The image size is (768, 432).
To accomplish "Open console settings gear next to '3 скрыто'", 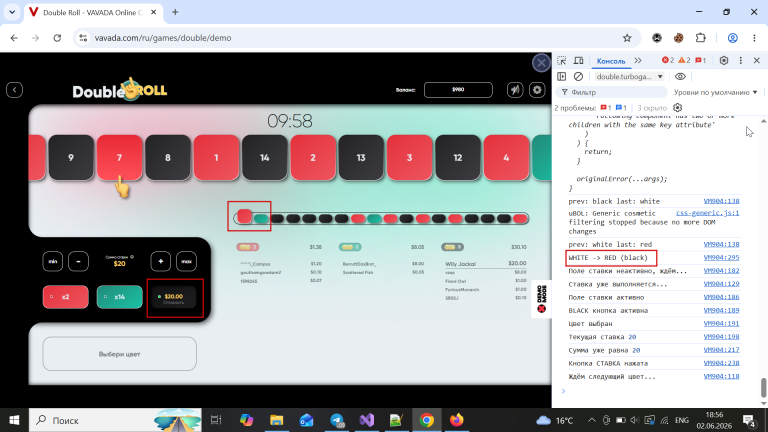I will click(677, 108).
